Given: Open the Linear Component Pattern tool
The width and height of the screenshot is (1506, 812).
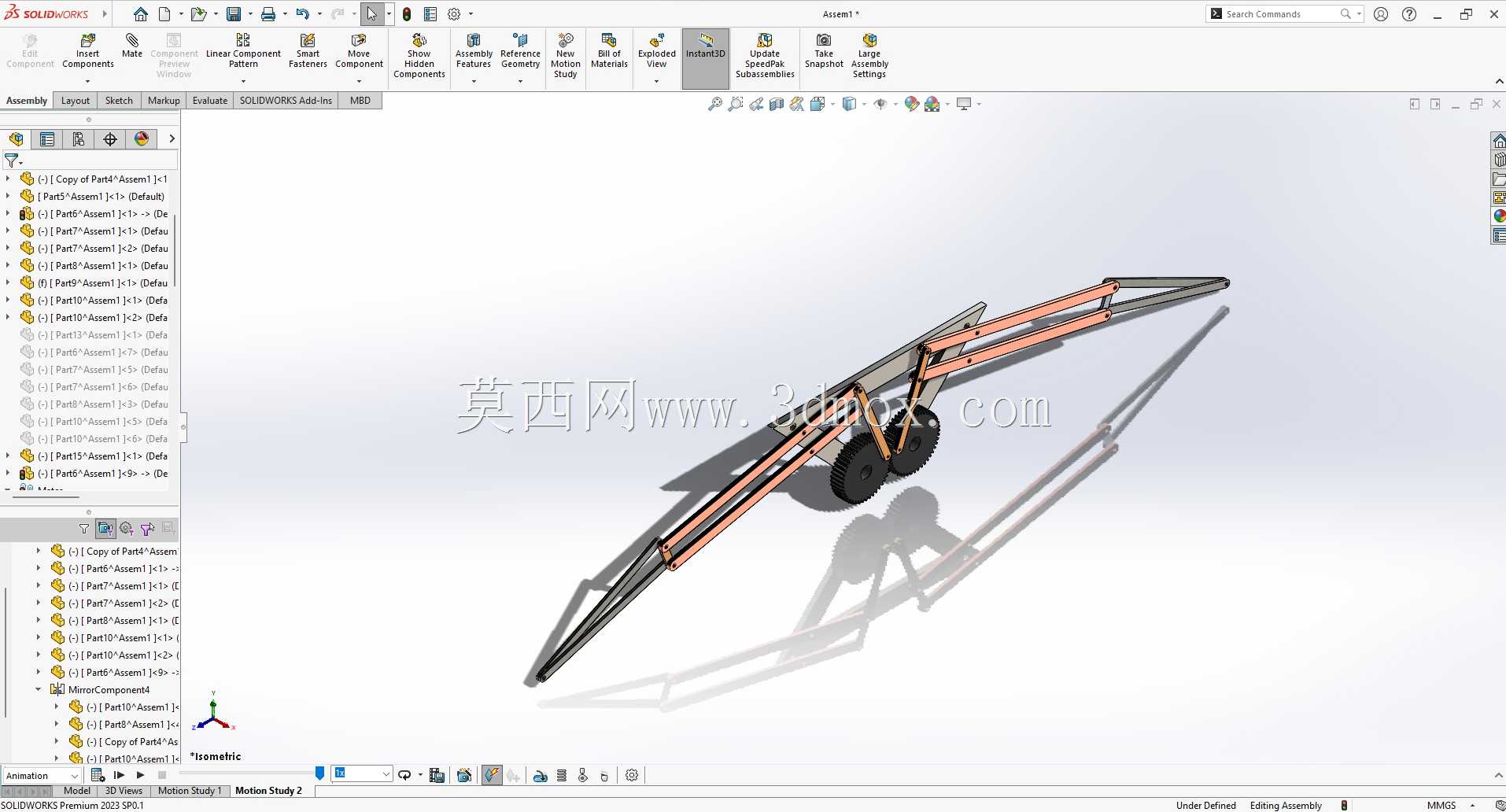Looking at the screenshot, I should click(x=243, y=52).
